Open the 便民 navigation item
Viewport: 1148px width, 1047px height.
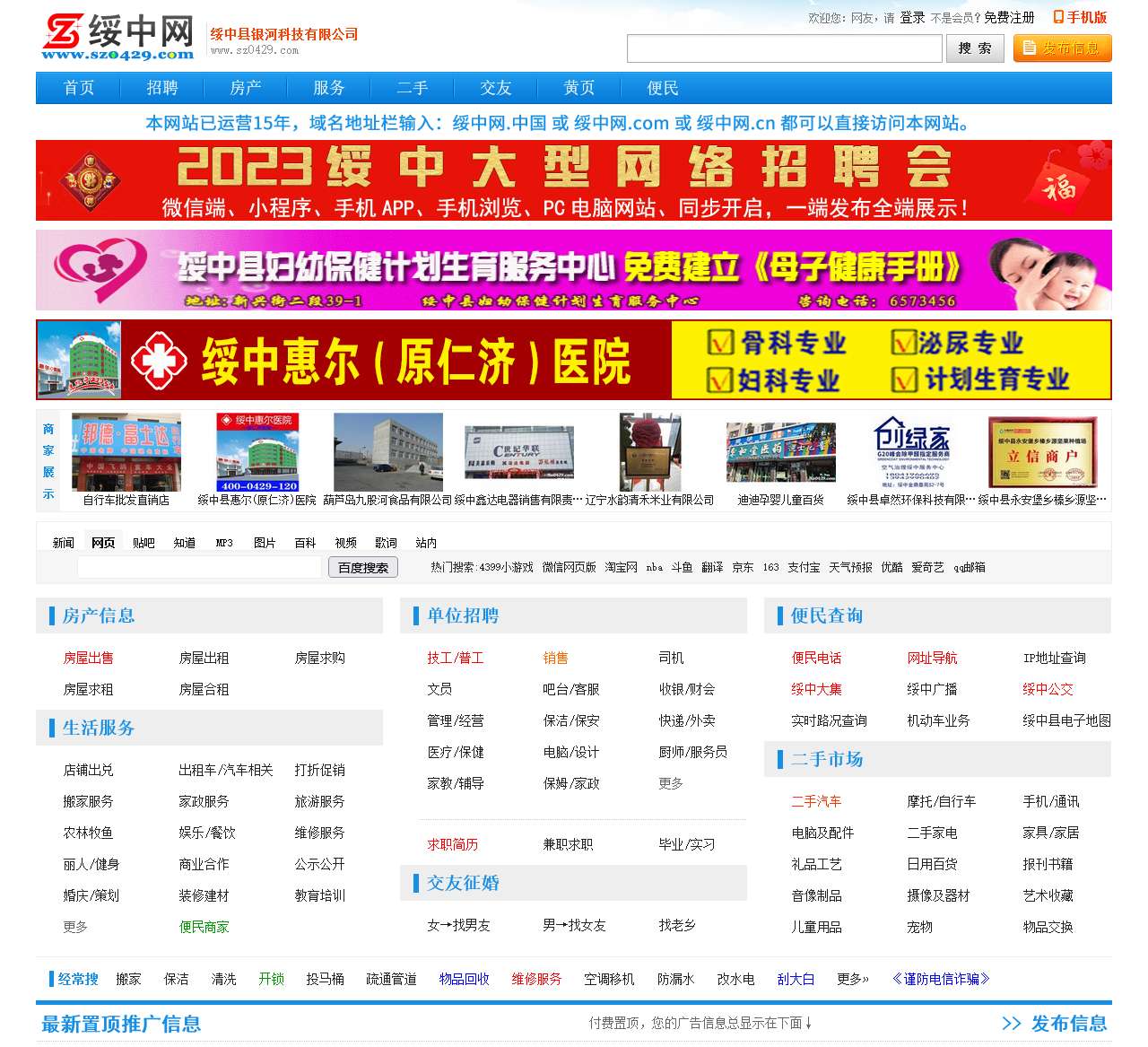[663, 88]
